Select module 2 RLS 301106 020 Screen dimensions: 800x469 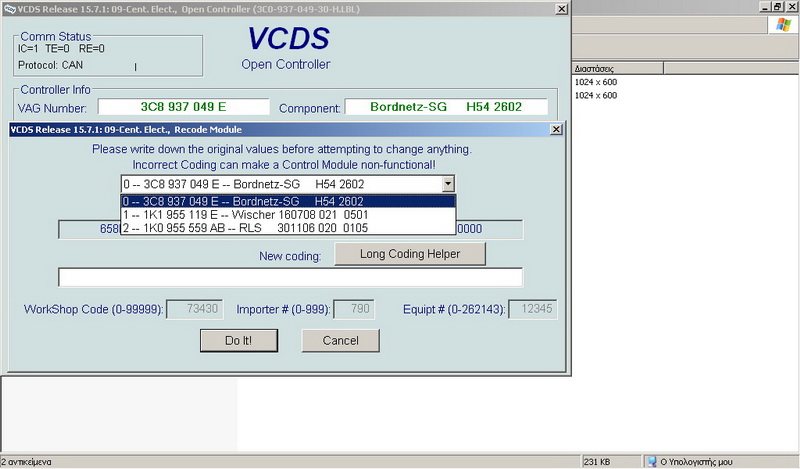pos(288,228)
